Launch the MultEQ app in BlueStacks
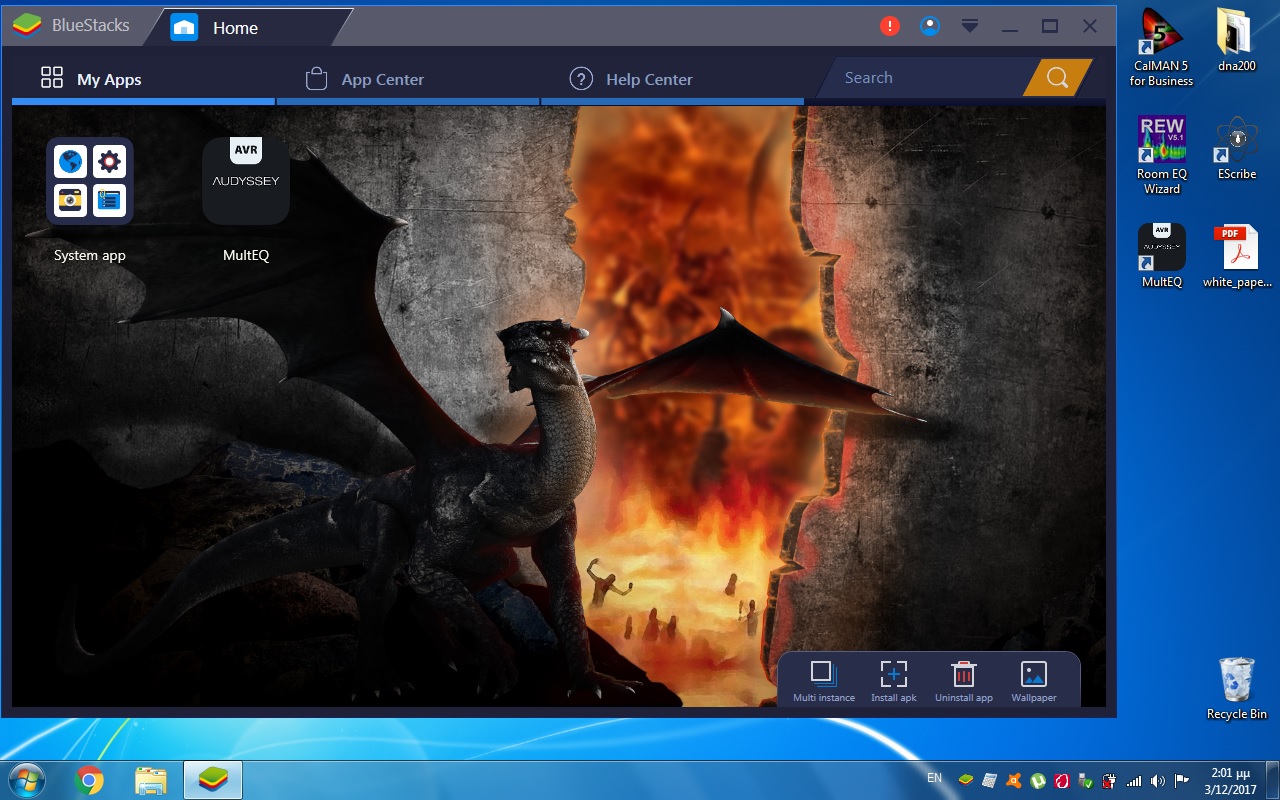The height and width of the screenshot is (800, 1280). point(246,181)
